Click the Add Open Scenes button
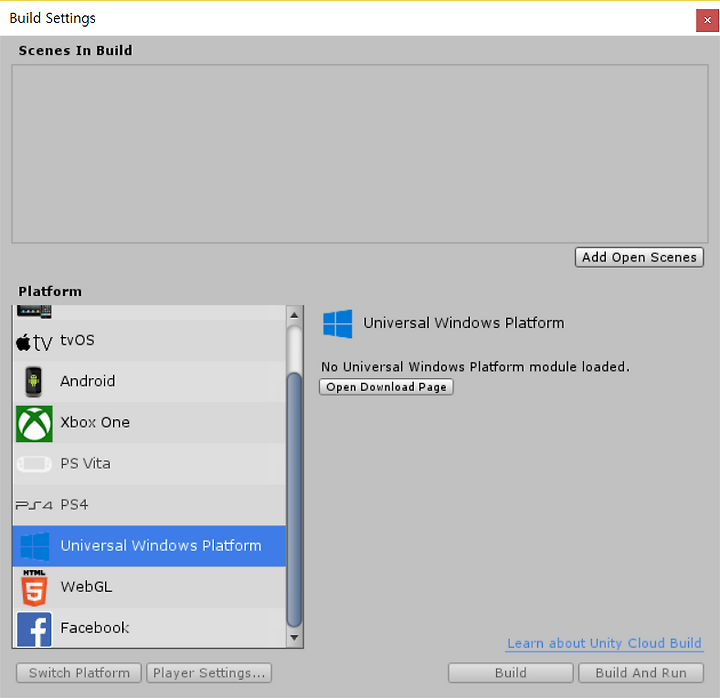Image resolution: width=720 pixels, height=698 pixels. [x=639, y=257]
